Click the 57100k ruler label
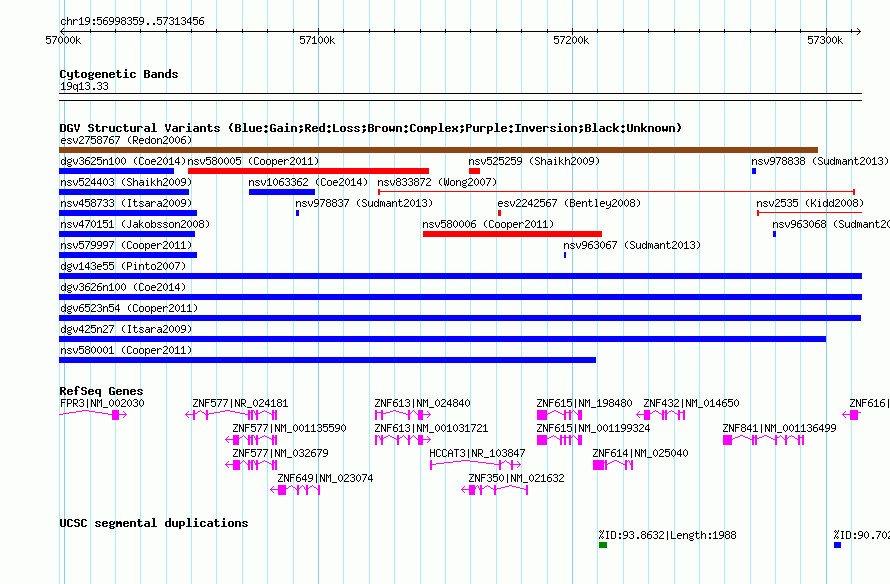 [317, 40]
